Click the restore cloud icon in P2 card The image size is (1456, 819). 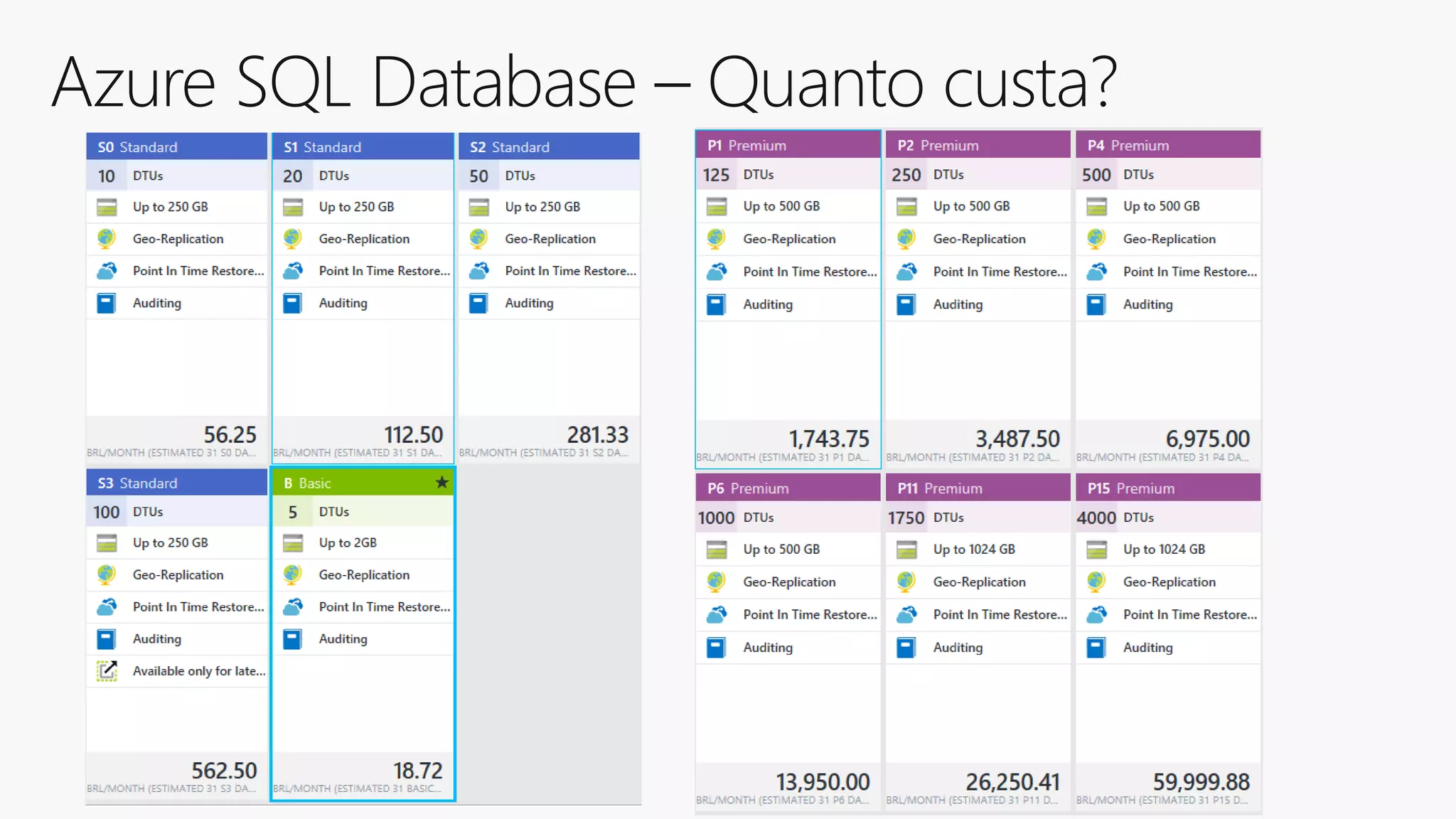(906, 272)
